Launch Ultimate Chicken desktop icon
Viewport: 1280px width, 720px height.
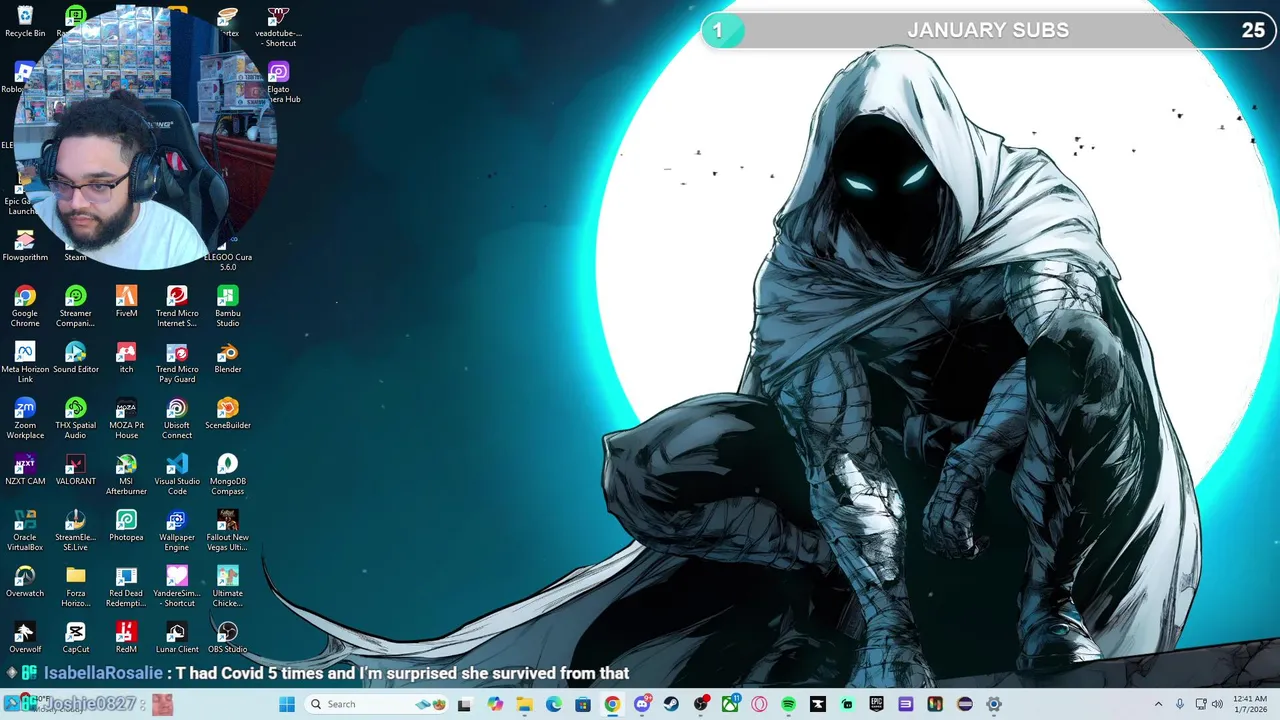pyautogui.click(x=228, y=586)
